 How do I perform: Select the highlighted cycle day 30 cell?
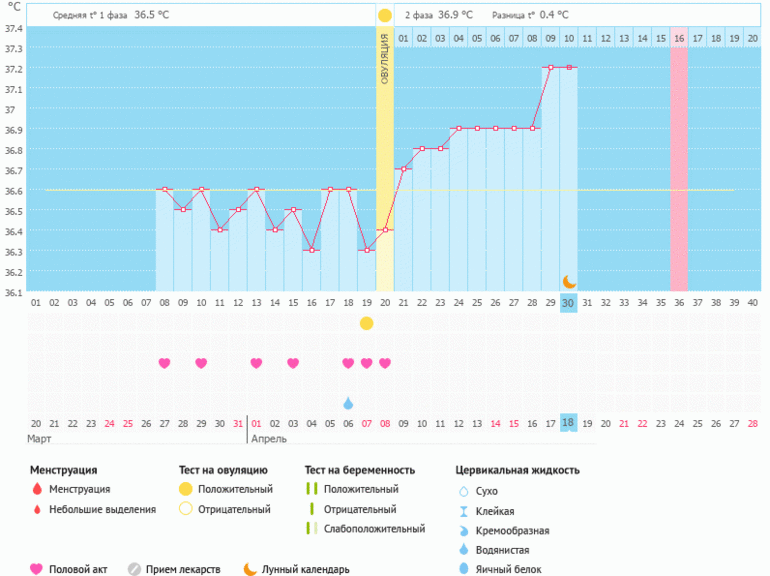(568, 303)
